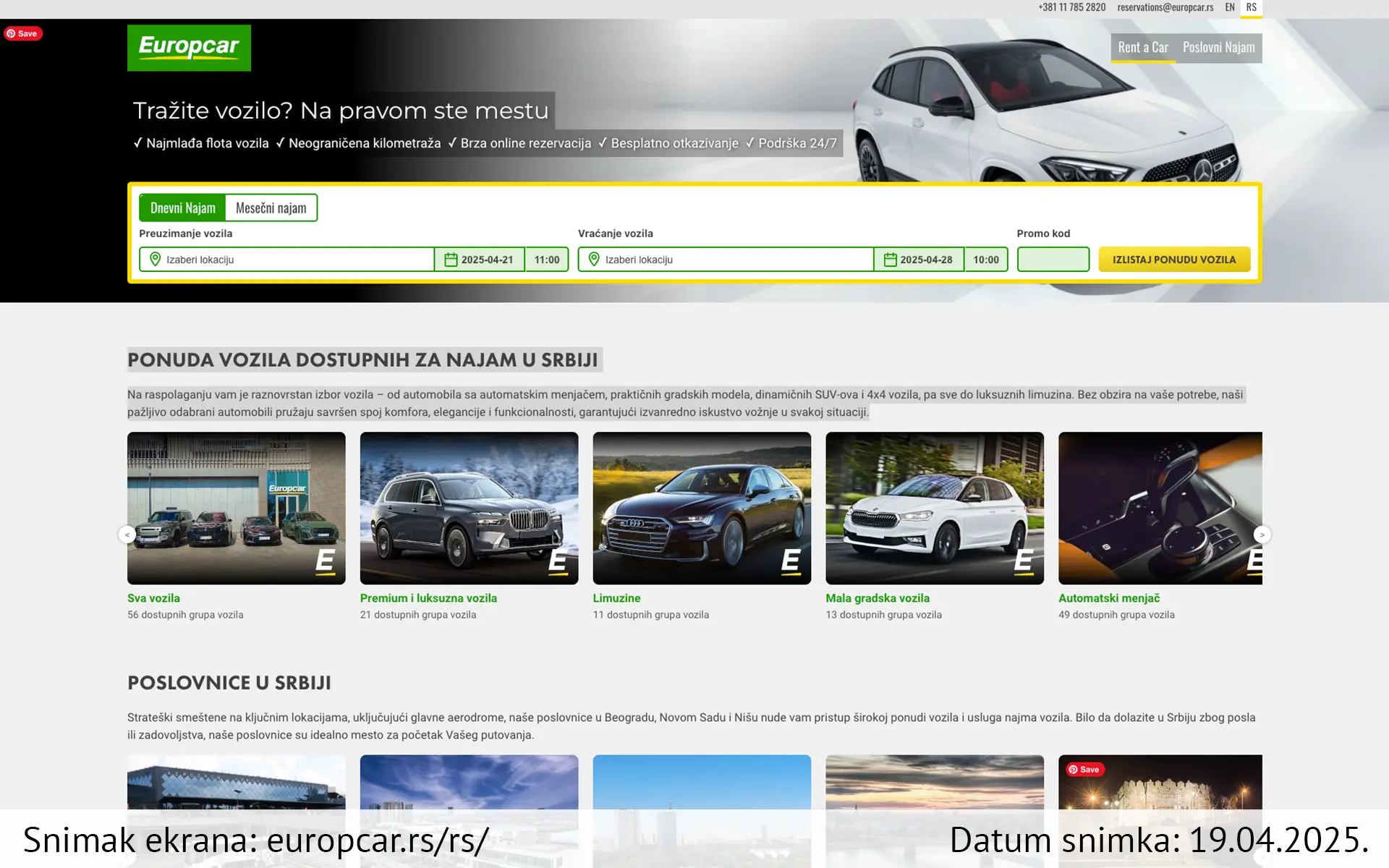Screen dimensions: 1389x868
Task: Click the Mala gradska vozila link
Action: point(878,598)
